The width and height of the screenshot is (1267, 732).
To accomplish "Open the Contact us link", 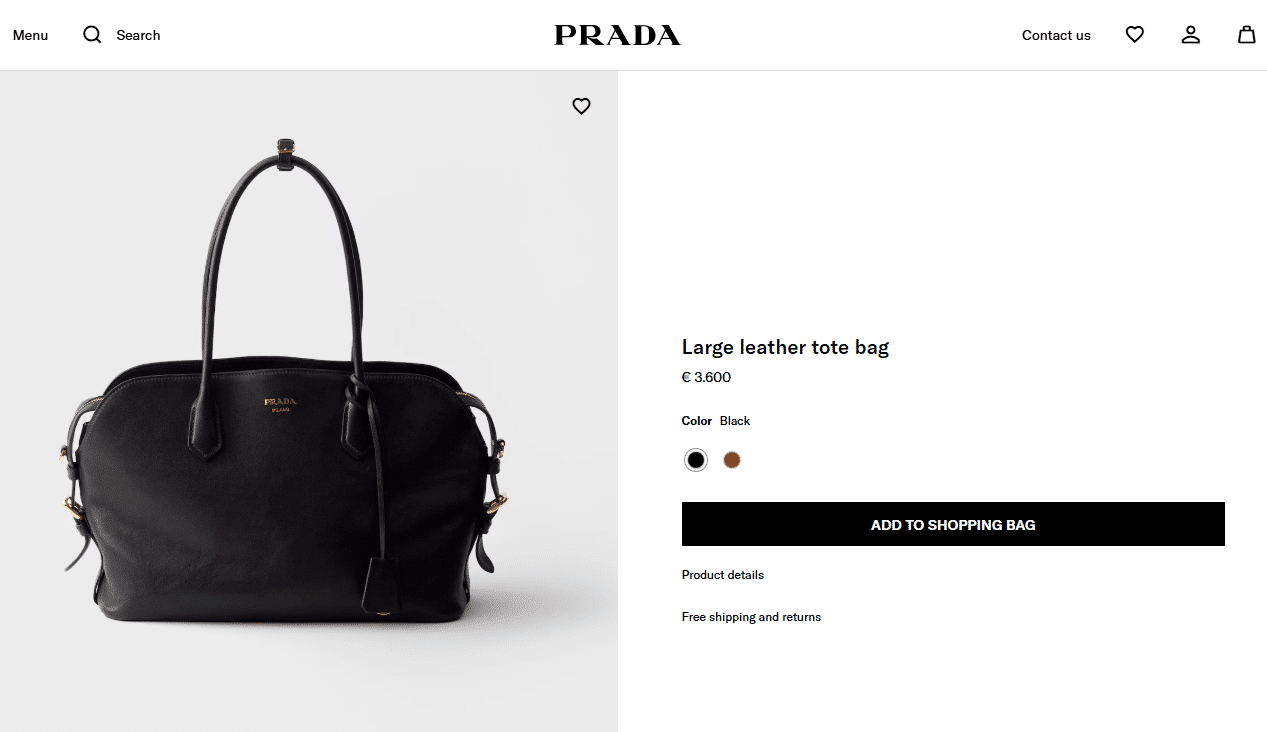I will (x=1056, y=35).
